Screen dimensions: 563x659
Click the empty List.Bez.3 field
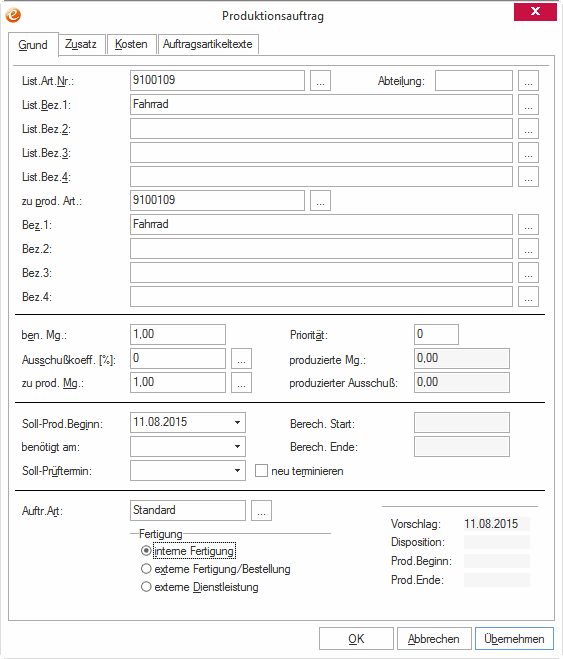321,153
